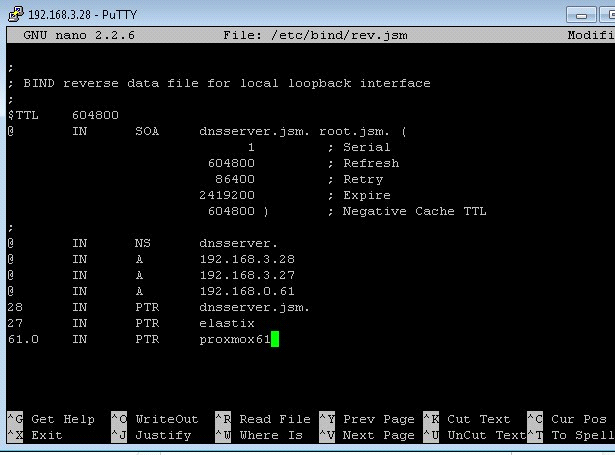Click '28' at start of PTR line
This screenshot has height=455, width=615.
pyautogui.click(x=15, y=307)
